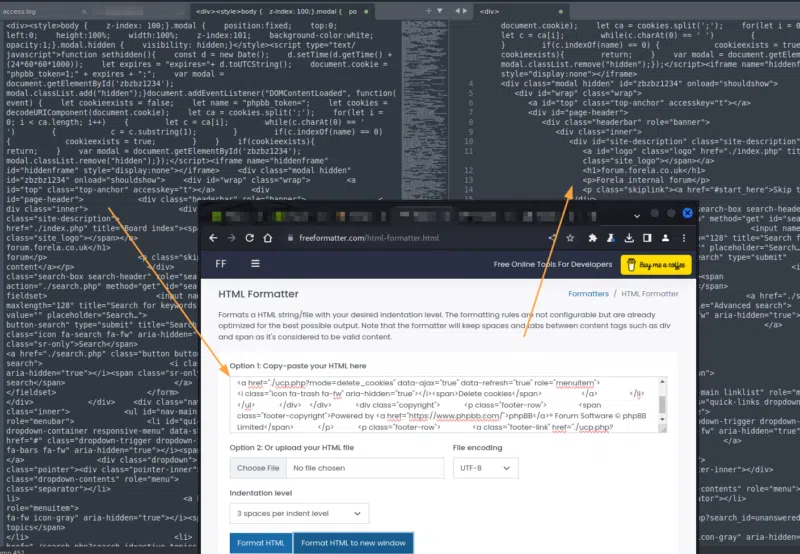The image size is (800, 554).
Task: Click the Format HTML button
Action: coord(261,543)
